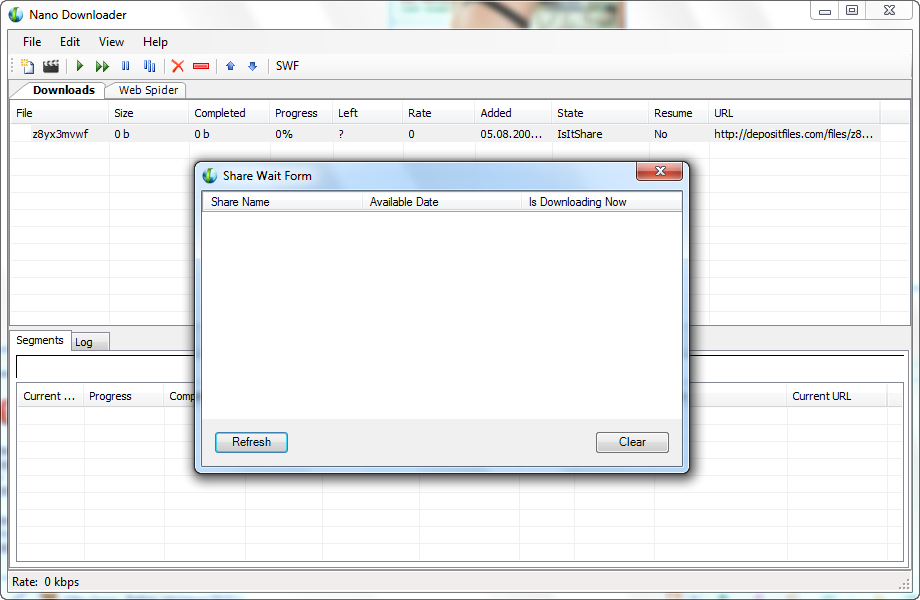Open the File menu
This screenshot has width=920, height=600.
pos(32,42)
